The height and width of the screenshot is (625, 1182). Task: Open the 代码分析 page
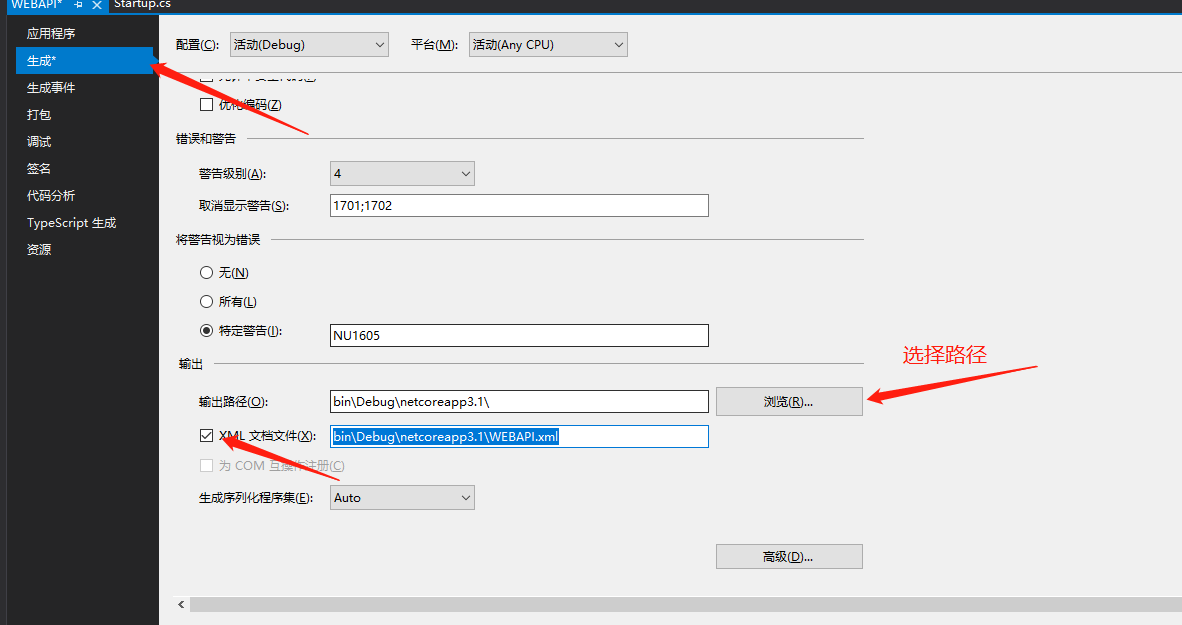point(51,196)
